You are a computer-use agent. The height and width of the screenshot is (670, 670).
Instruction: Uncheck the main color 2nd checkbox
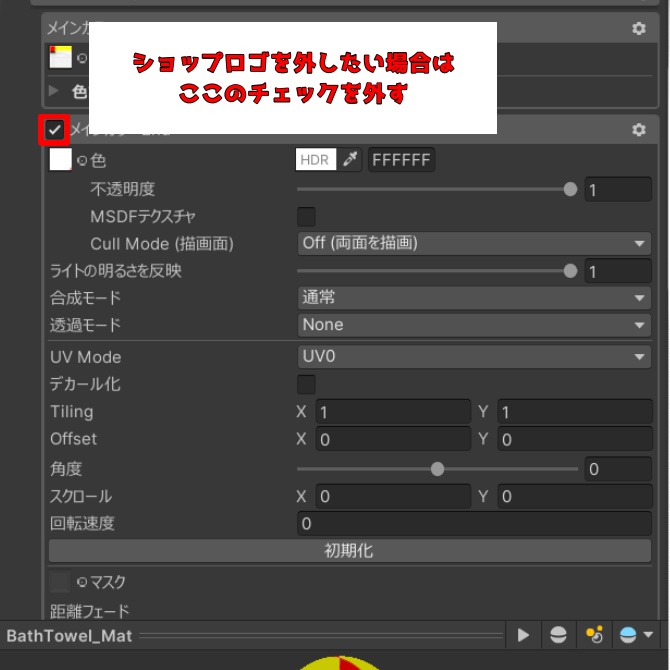click(54, 129)
